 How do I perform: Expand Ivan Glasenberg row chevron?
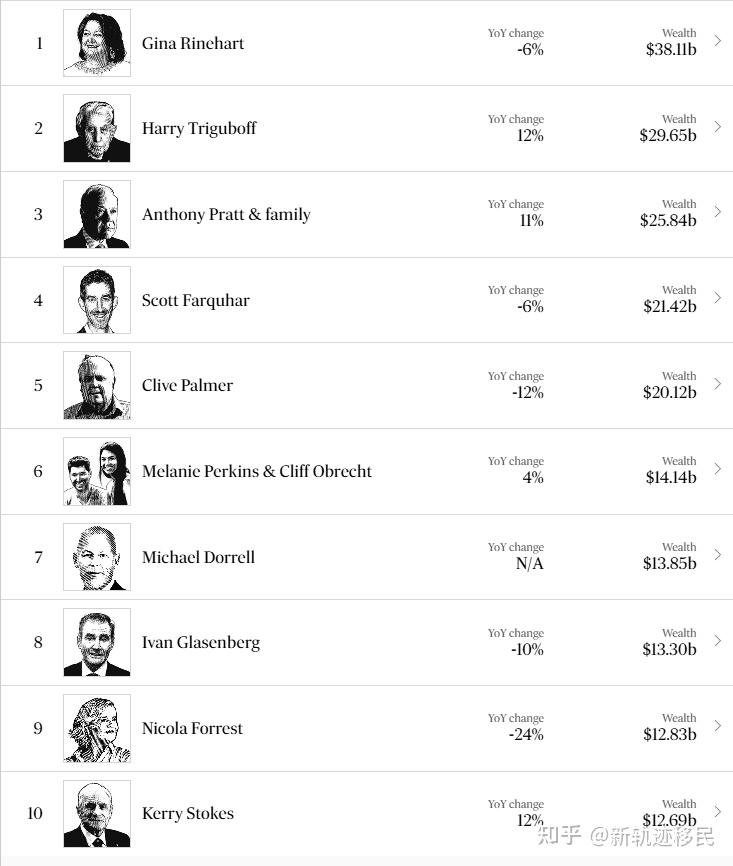click(x=718, y=641)
